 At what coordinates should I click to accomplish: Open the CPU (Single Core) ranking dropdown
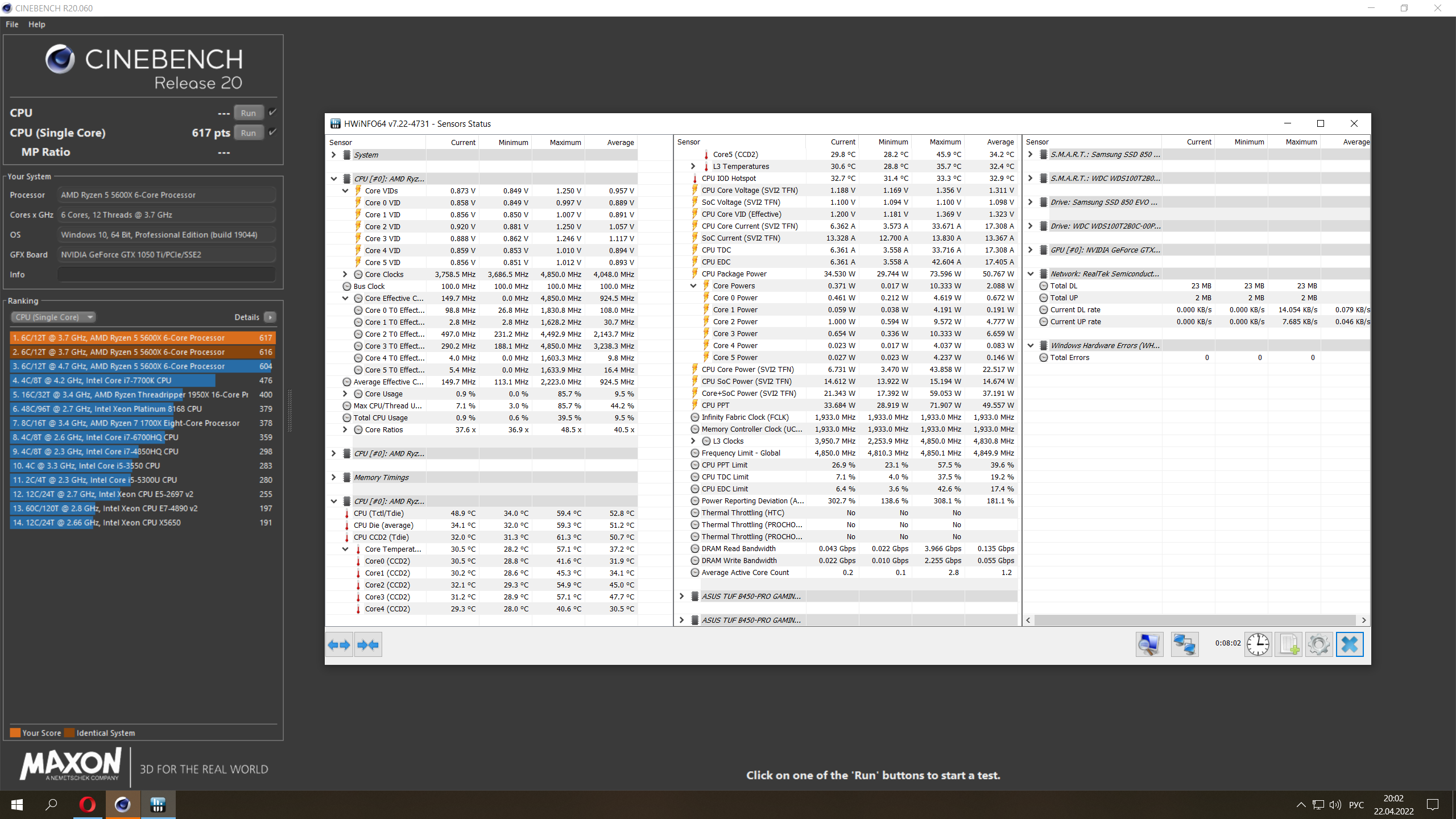(53, 317)
